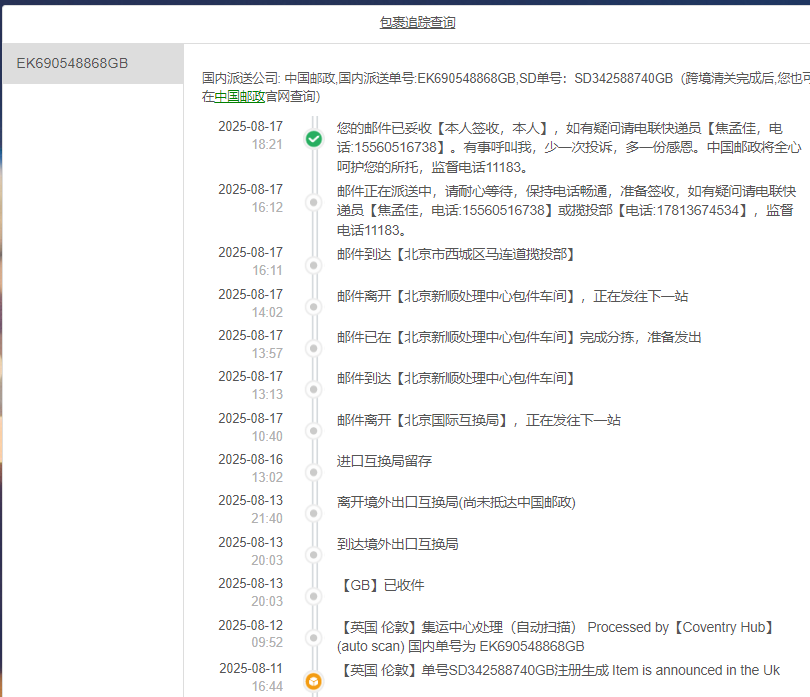Image resolution: width=810 pixels, height=697 pixels.
Task: Click text 到达境外出口互换局
Action: point(398,544)
